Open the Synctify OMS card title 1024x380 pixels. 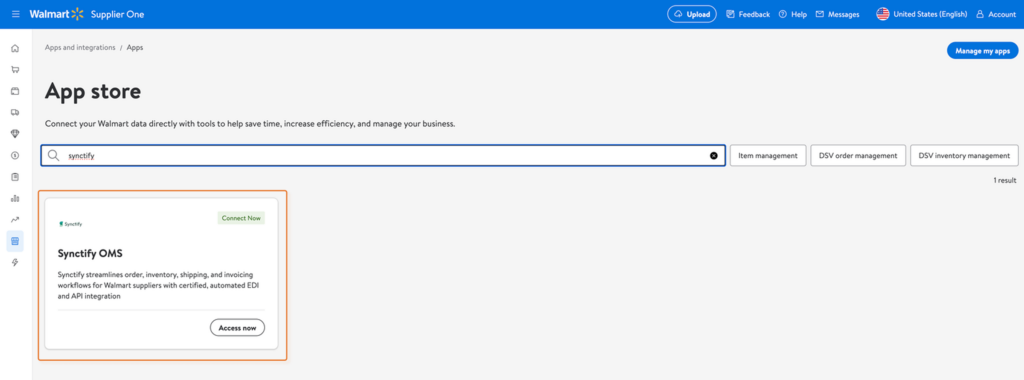coord(90,253)
